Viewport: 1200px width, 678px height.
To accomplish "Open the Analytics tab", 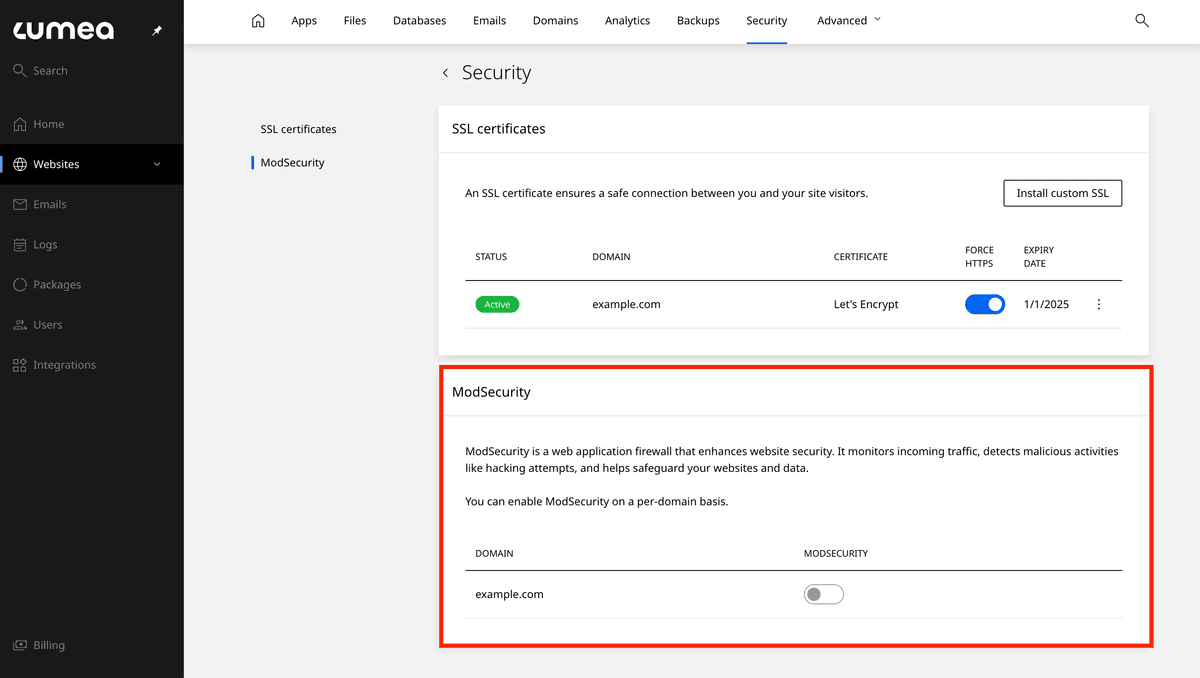I will coord(628,20).
